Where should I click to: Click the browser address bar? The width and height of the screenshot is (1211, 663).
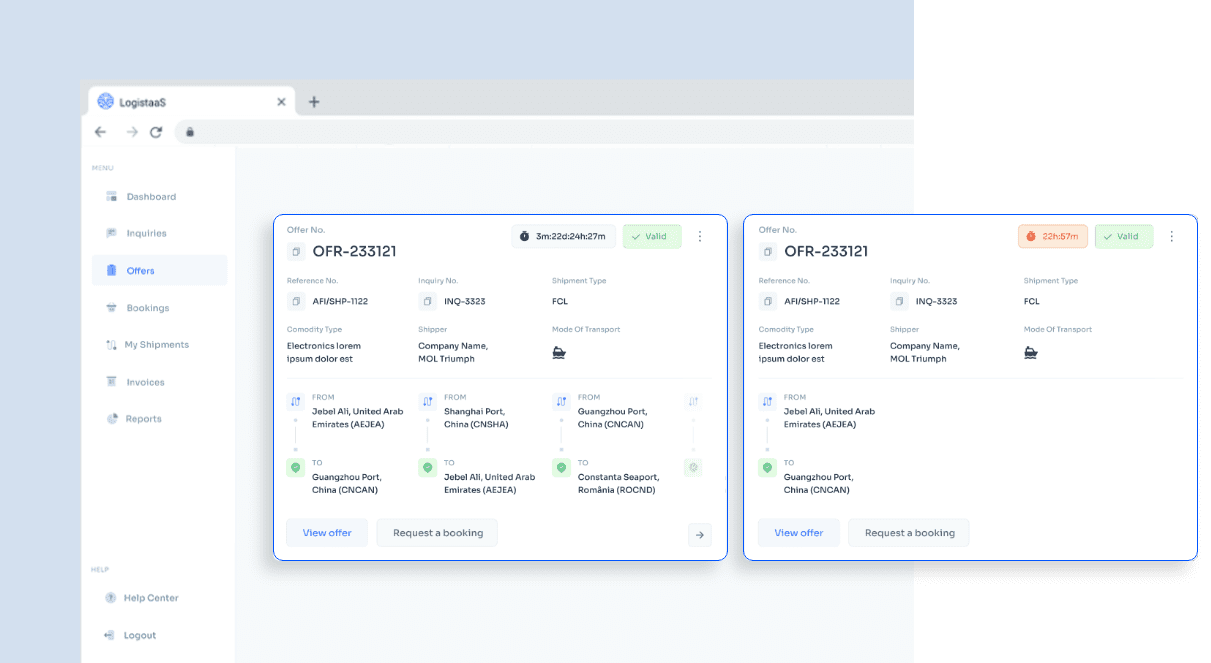[550, 132]
